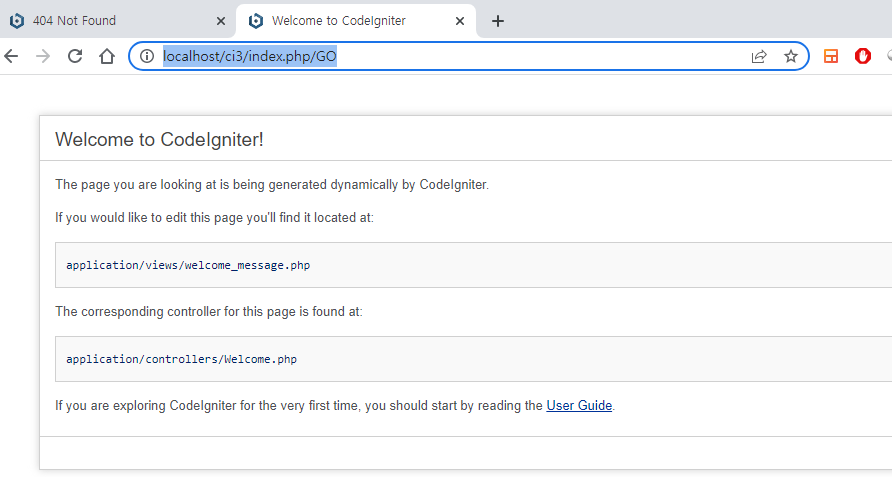Open the orange layout extension icon
Screen dimensions: 892x477
coord(831,56)
